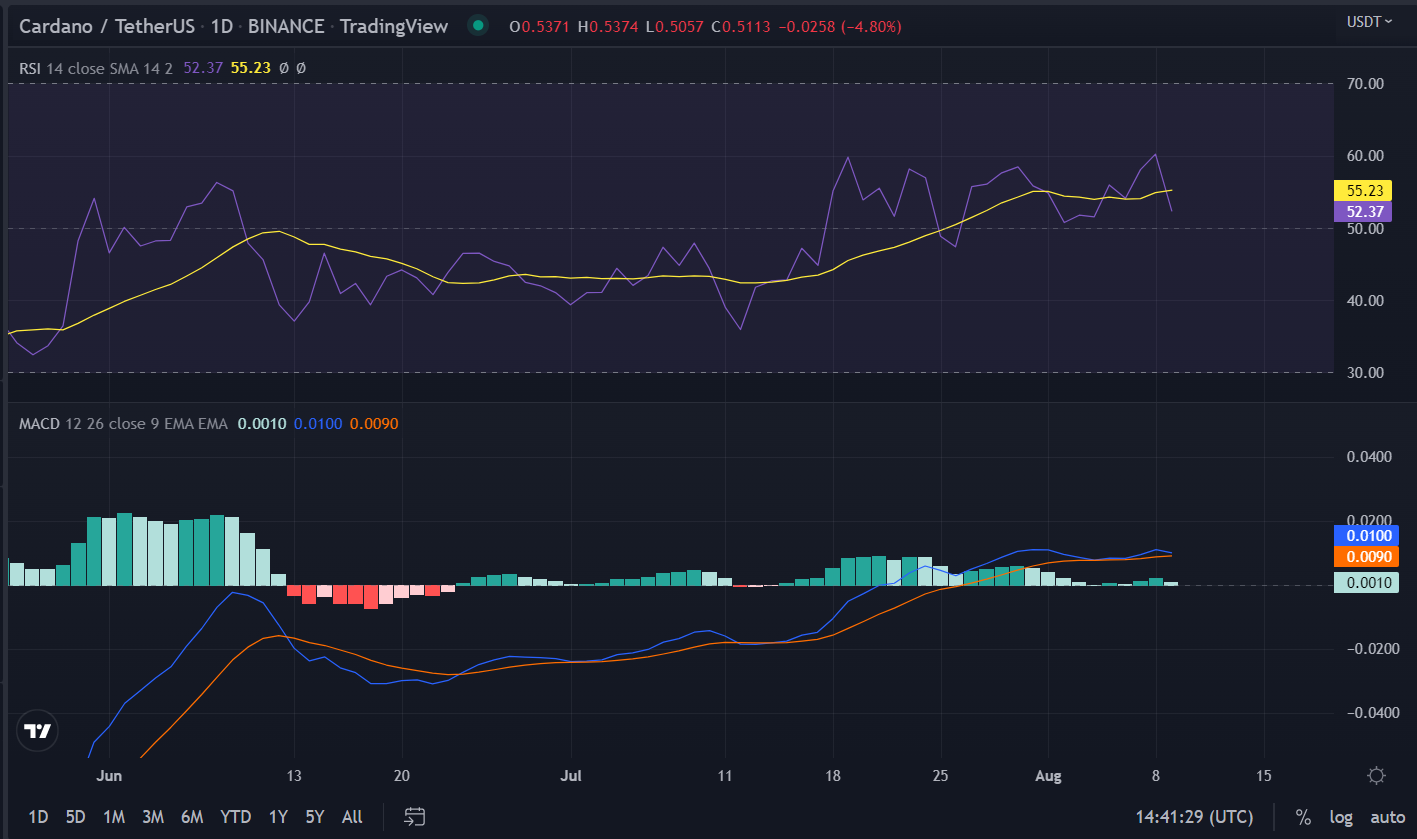The image size is (1417, 839).
Task: Select the 1D time range
Action: click(x=38, y=816)
